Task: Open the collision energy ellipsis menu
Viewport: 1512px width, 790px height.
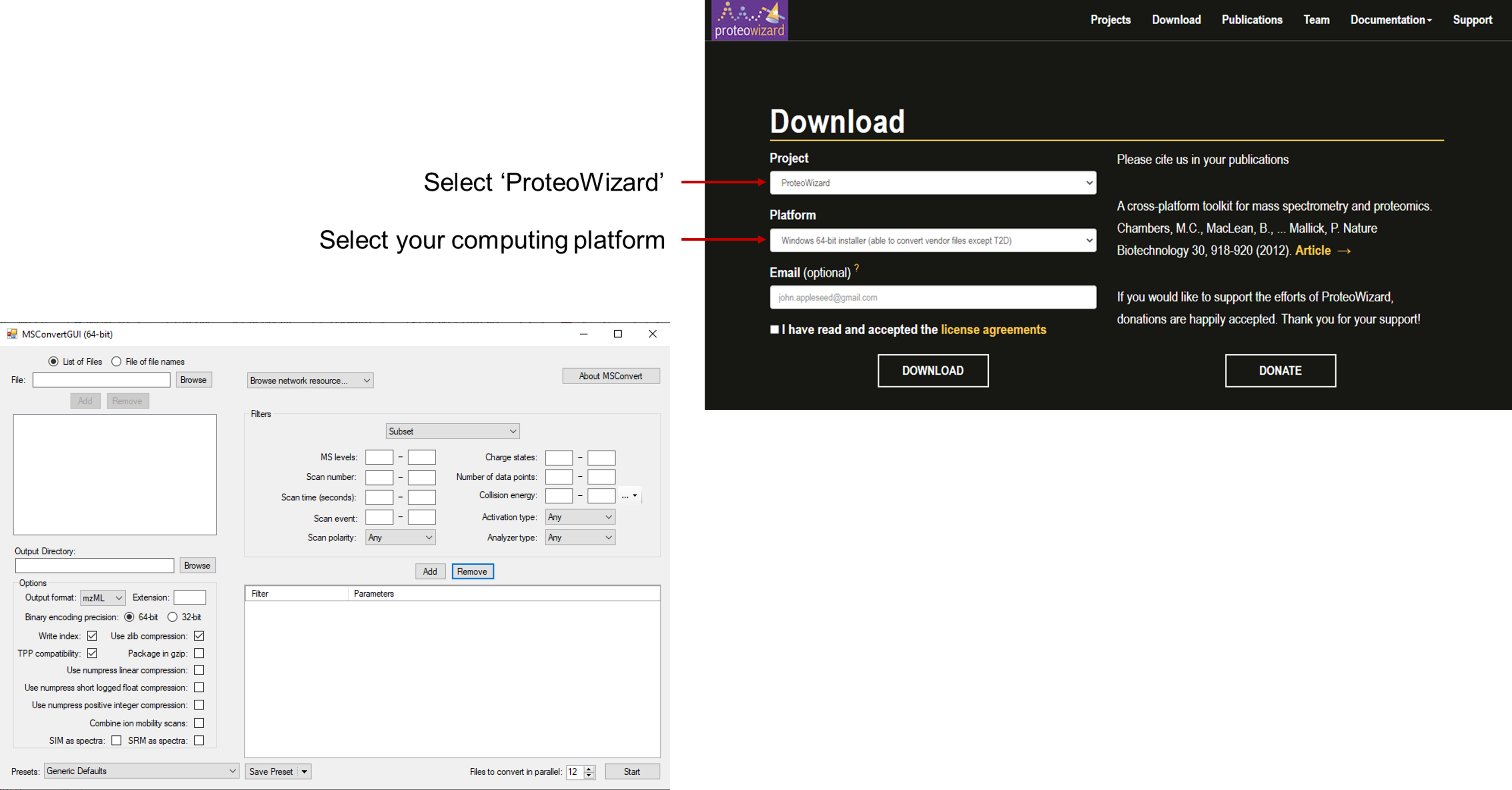Action: tap(630, 496)
